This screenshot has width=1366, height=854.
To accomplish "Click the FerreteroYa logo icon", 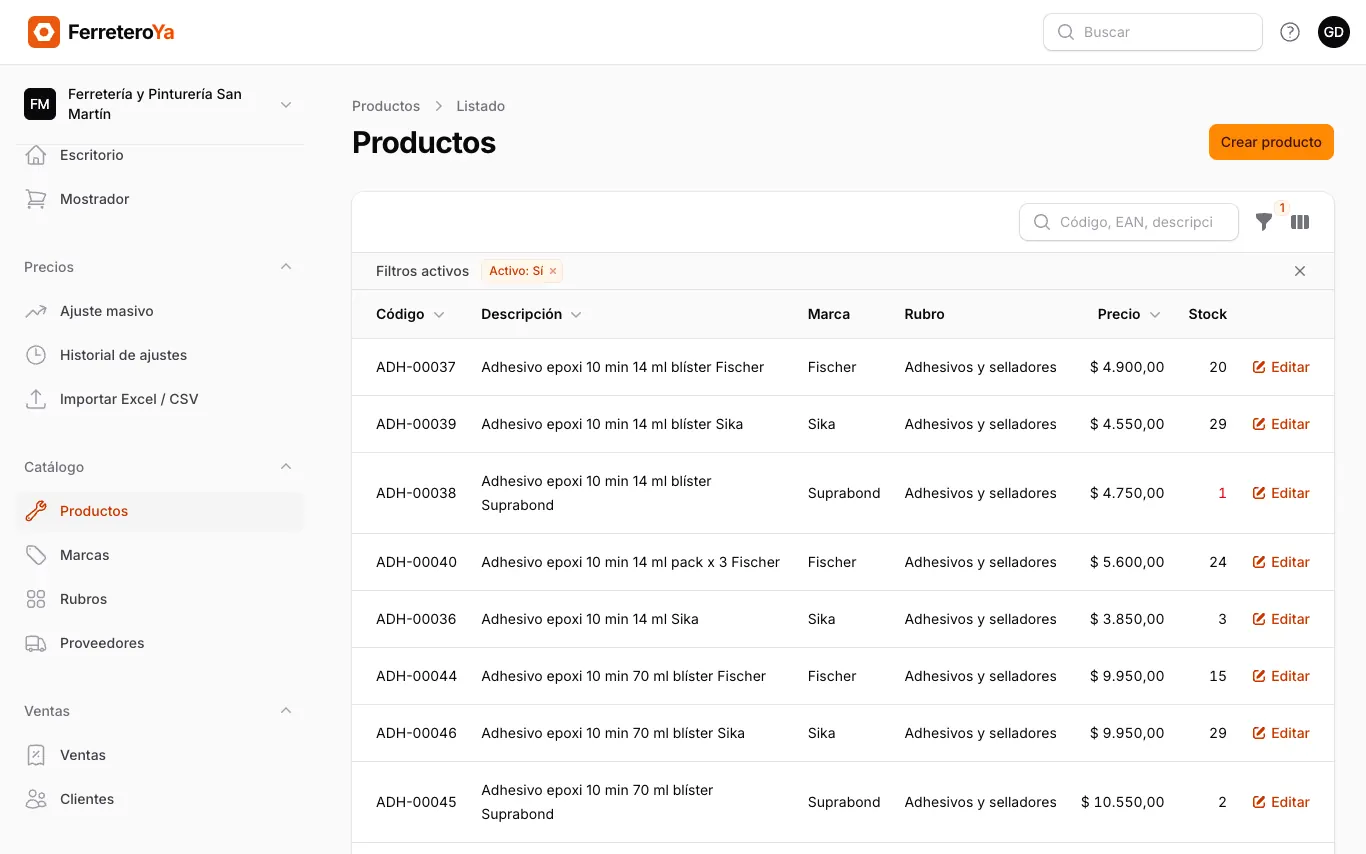I will tap(44, 32).
